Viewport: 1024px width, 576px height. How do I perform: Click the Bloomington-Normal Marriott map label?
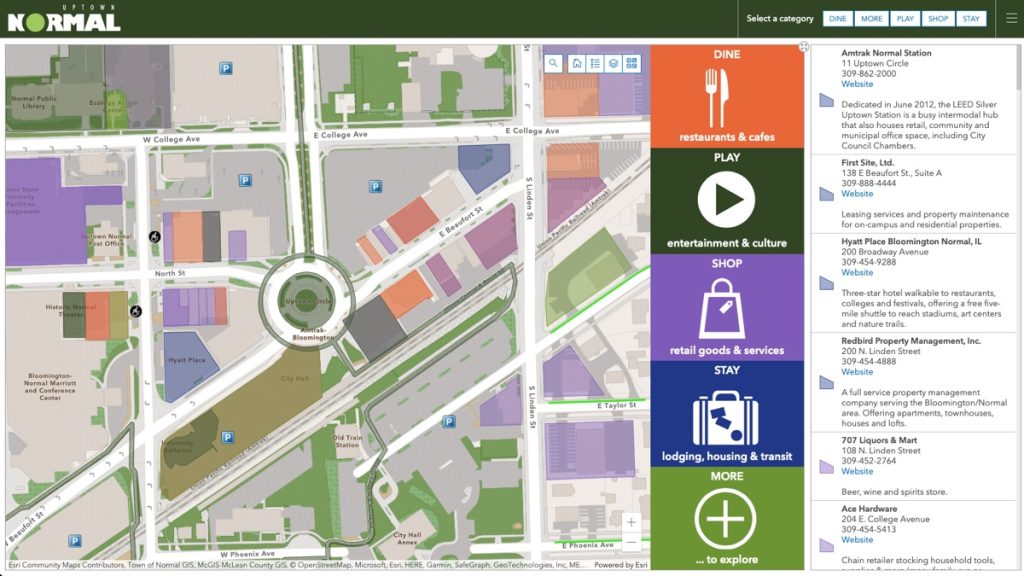[50, 387]
